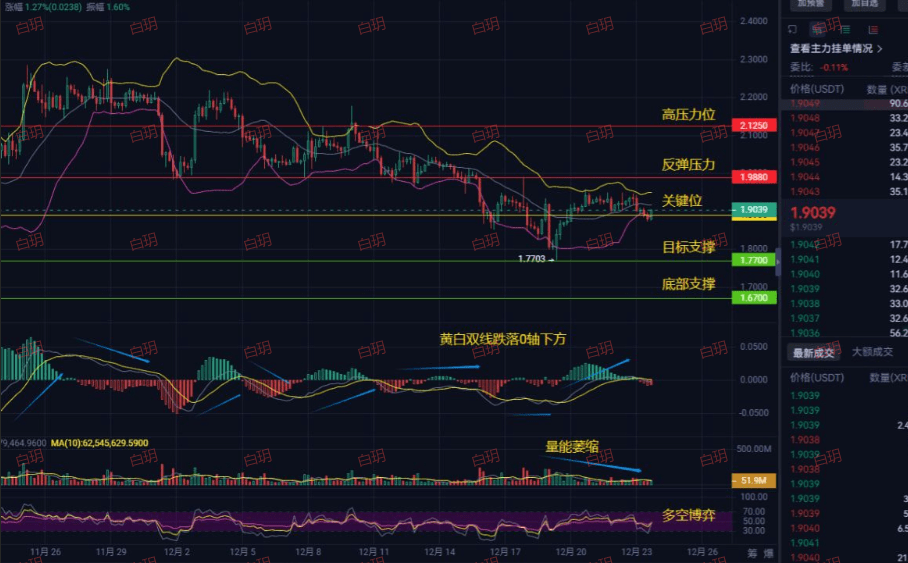The height and width of the screenshot is (563, 908).
Task: Click the 价格(USDT) header above the order book
Action: 817,89
